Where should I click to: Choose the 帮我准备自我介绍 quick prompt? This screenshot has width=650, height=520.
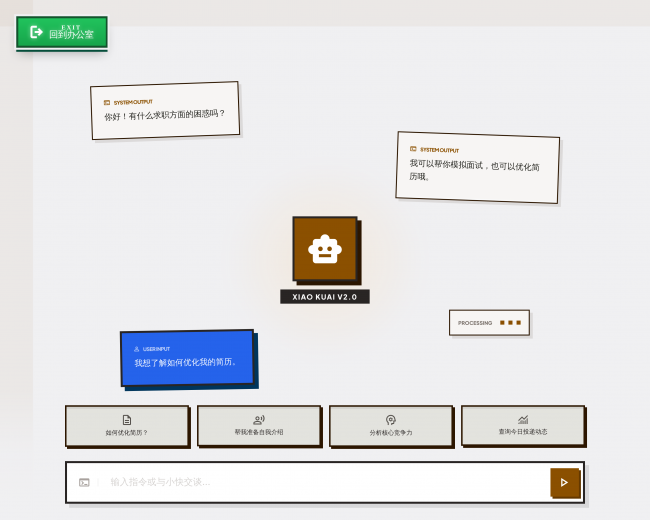coord(259,425)
